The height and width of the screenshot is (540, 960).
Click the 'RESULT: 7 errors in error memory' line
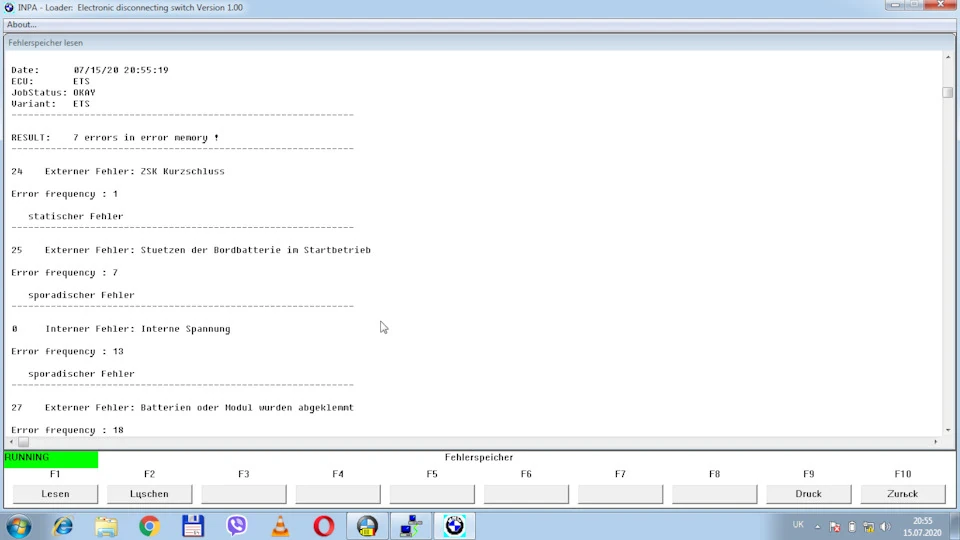tap(115, 138)
